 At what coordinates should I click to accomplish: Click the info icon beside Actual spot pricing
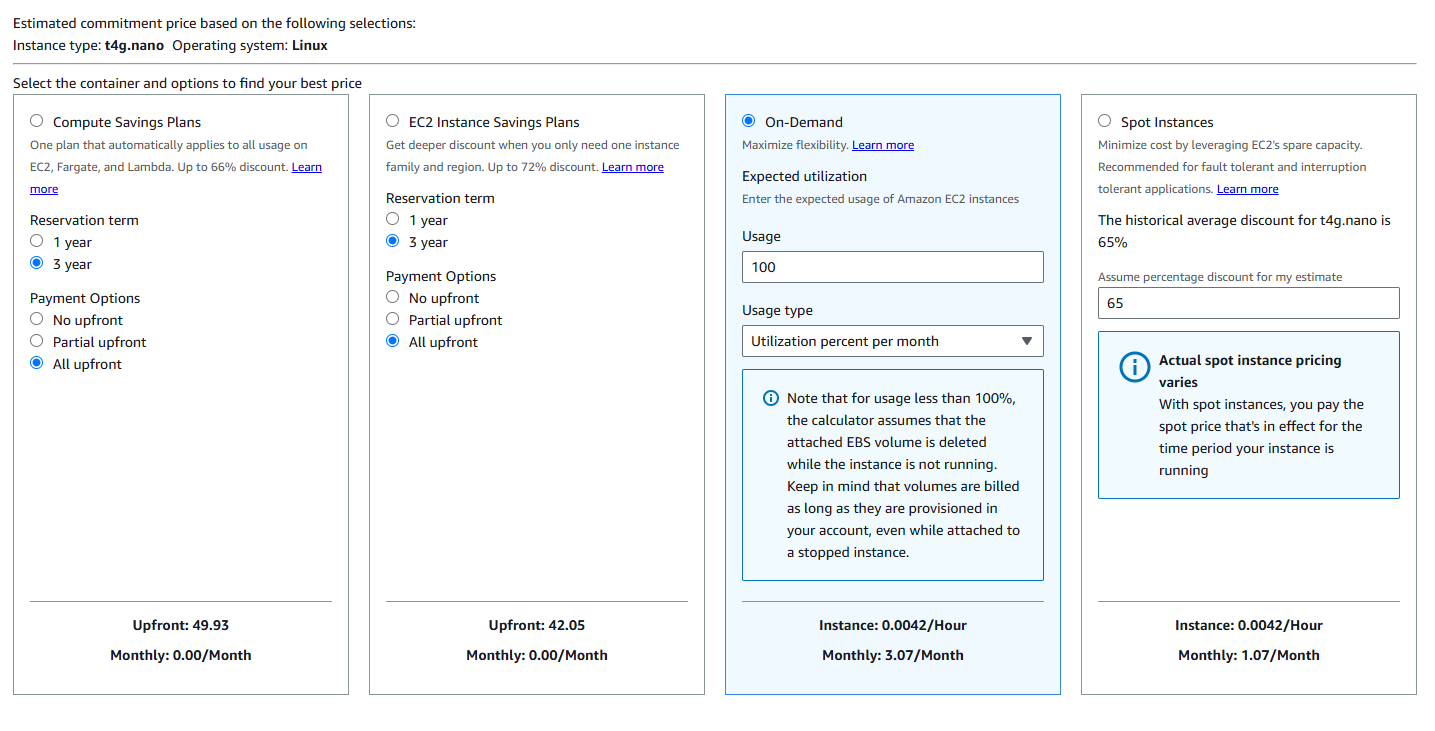point(1134,368)
